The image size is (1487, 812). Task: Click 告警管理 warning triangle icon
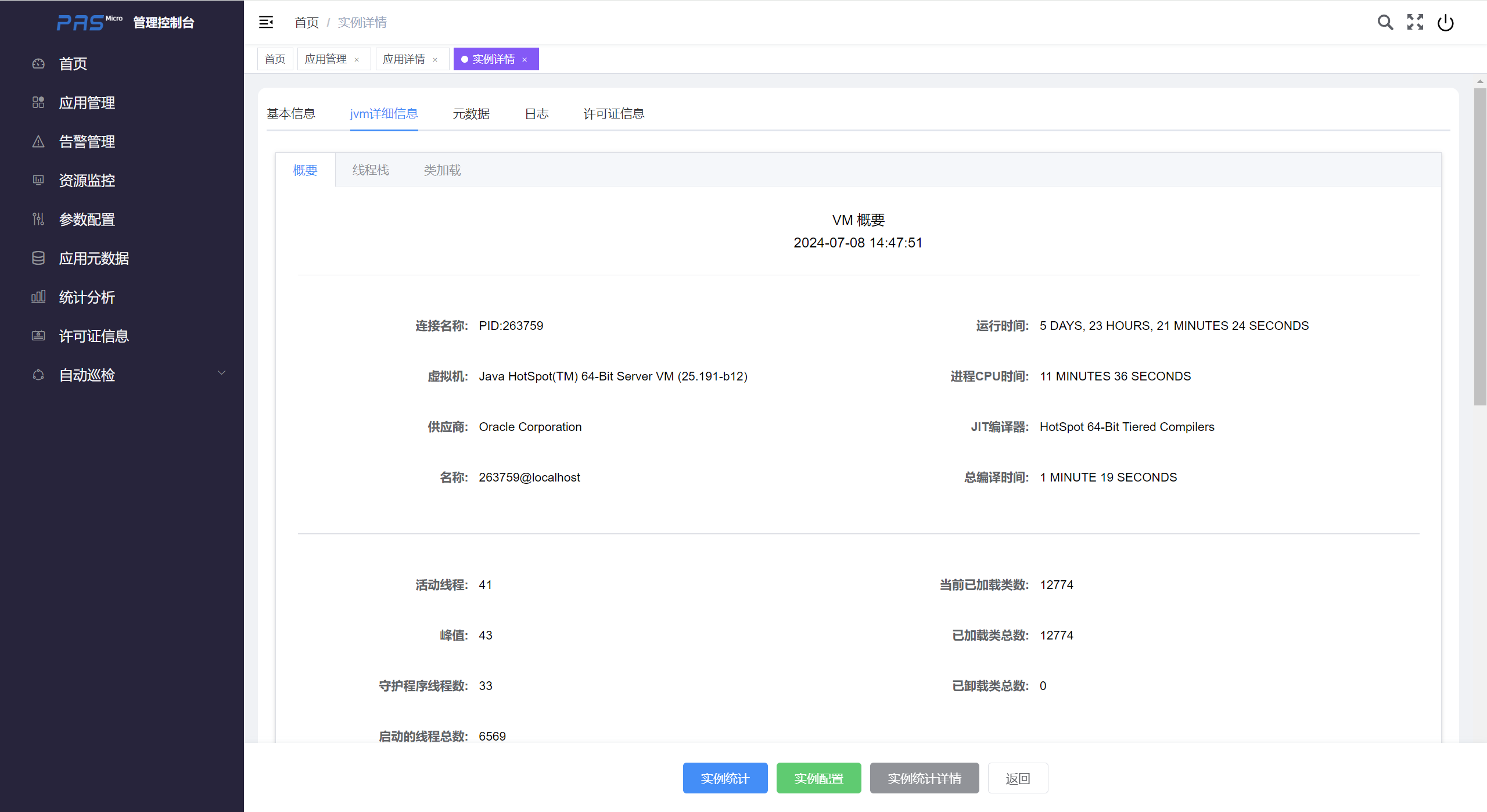click(38, 142)
